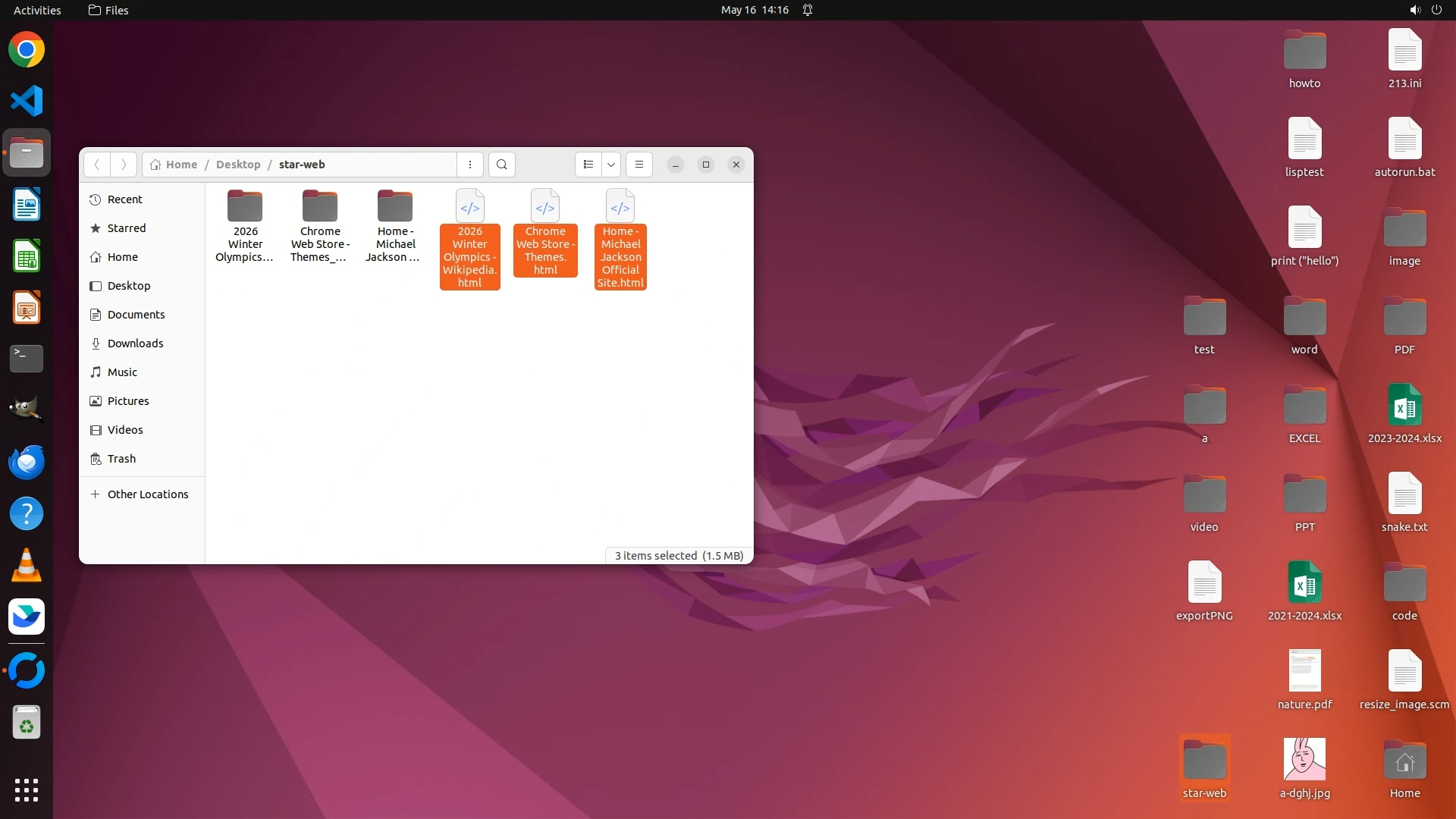Open Activities overview

point(37,10)
